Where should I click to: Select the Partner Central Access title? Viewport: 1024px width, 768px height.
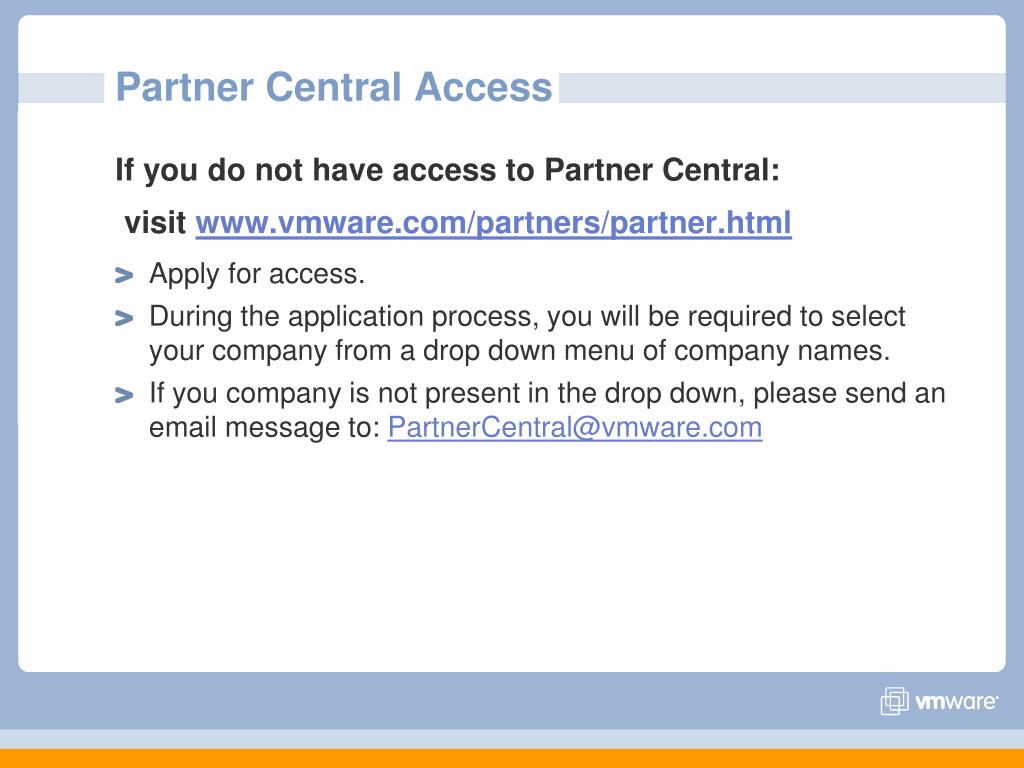click(334, 88)
